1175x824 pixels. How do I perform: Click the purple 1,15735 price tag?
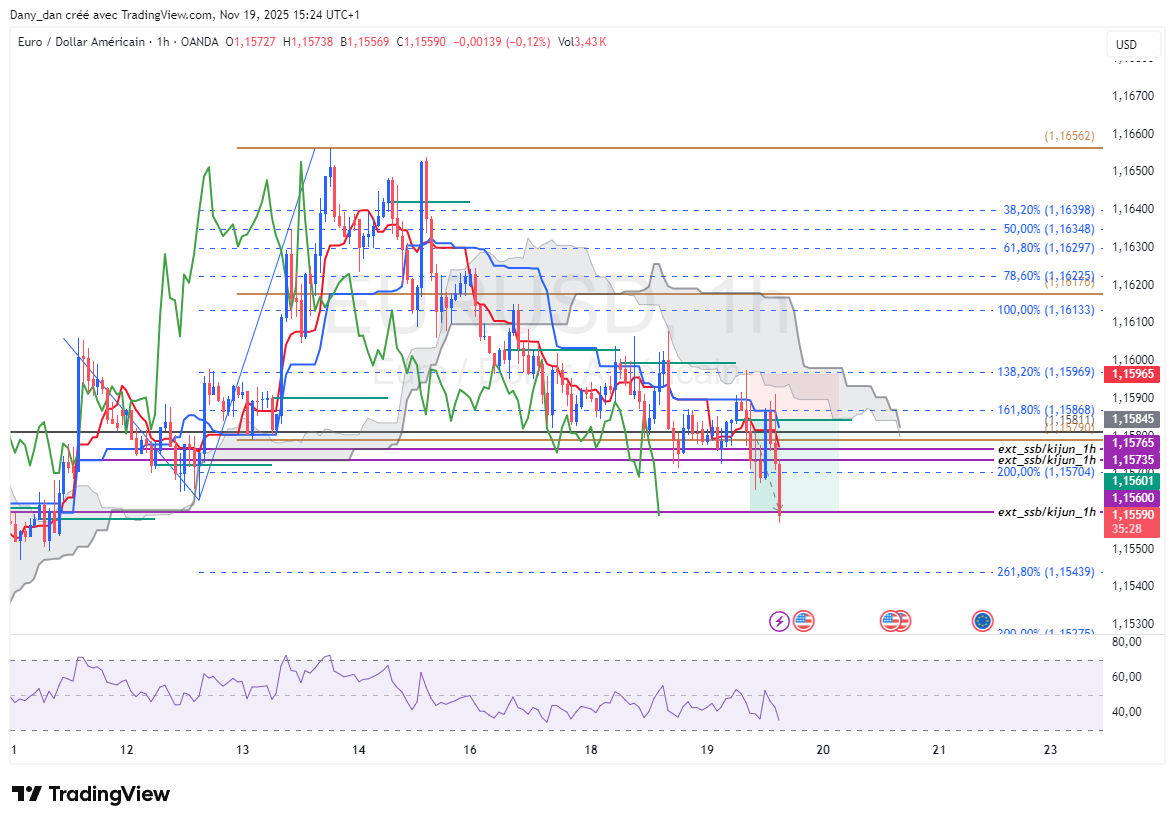tap(1132, 459)
